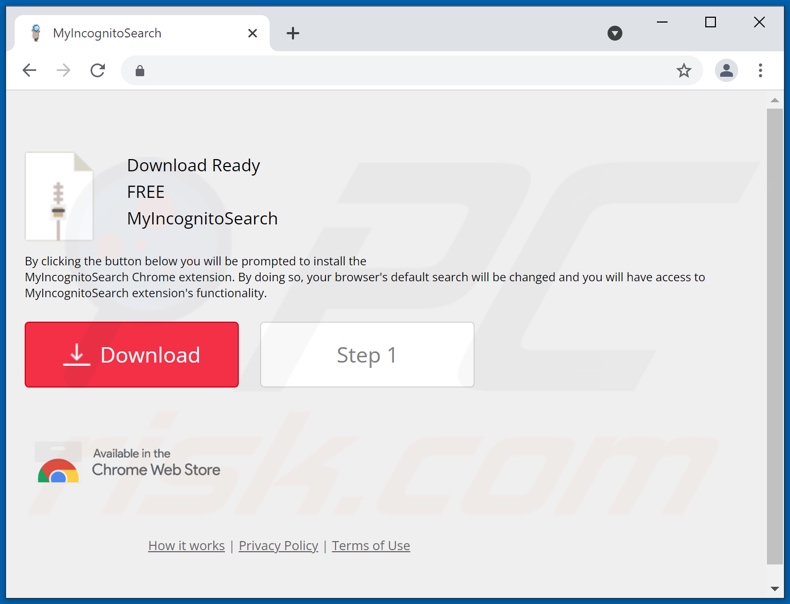
Task: Click the padlock site info icon
Action: pos(140,71)
